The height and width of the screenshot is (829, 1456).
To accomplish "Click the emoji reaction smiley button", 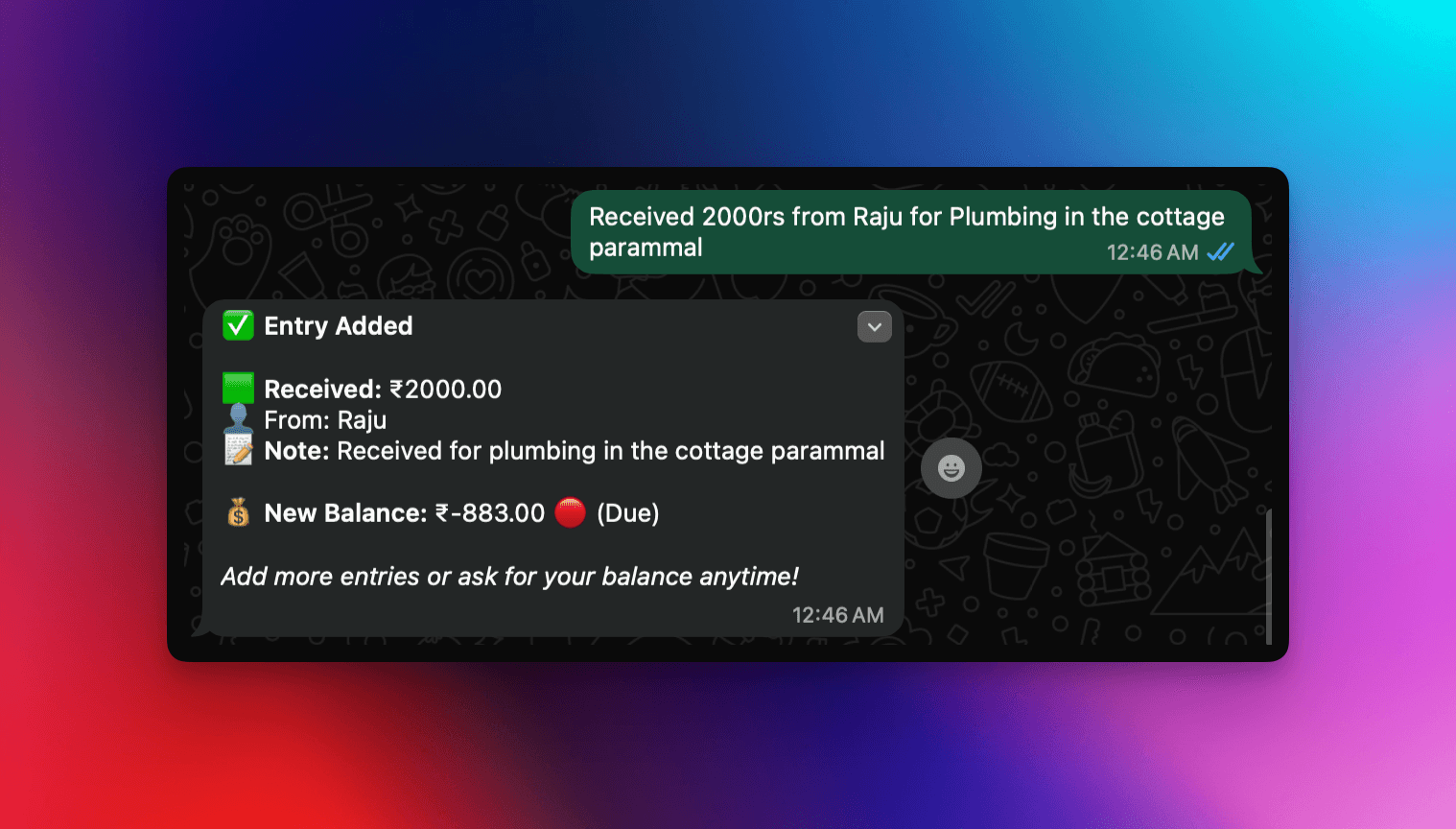I will 951,468.
